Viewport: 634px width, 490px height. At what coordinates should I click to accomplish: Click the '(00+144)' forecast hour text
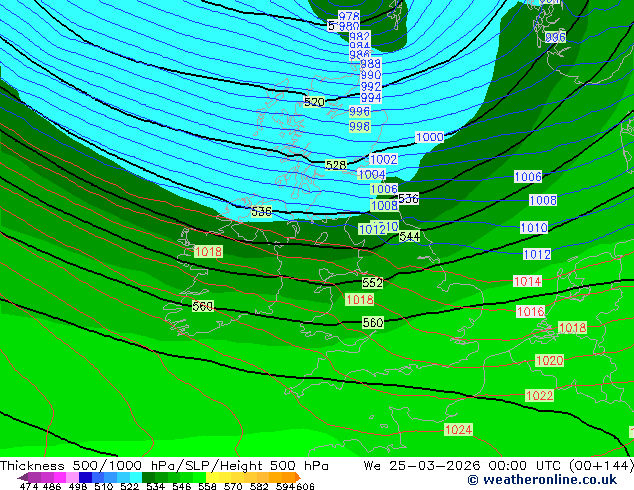[x=602, y=466]
